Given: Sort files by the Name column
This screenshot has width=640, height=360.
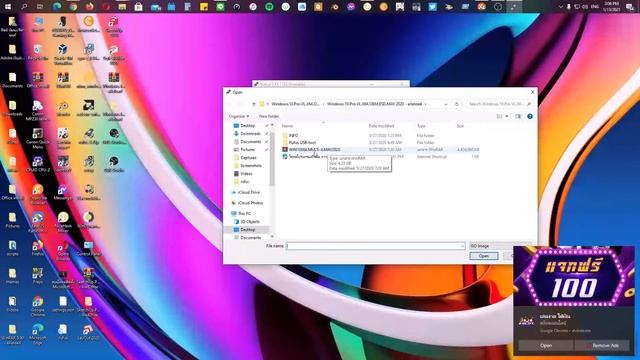Looking at the screenshot, I should point(287,126).
